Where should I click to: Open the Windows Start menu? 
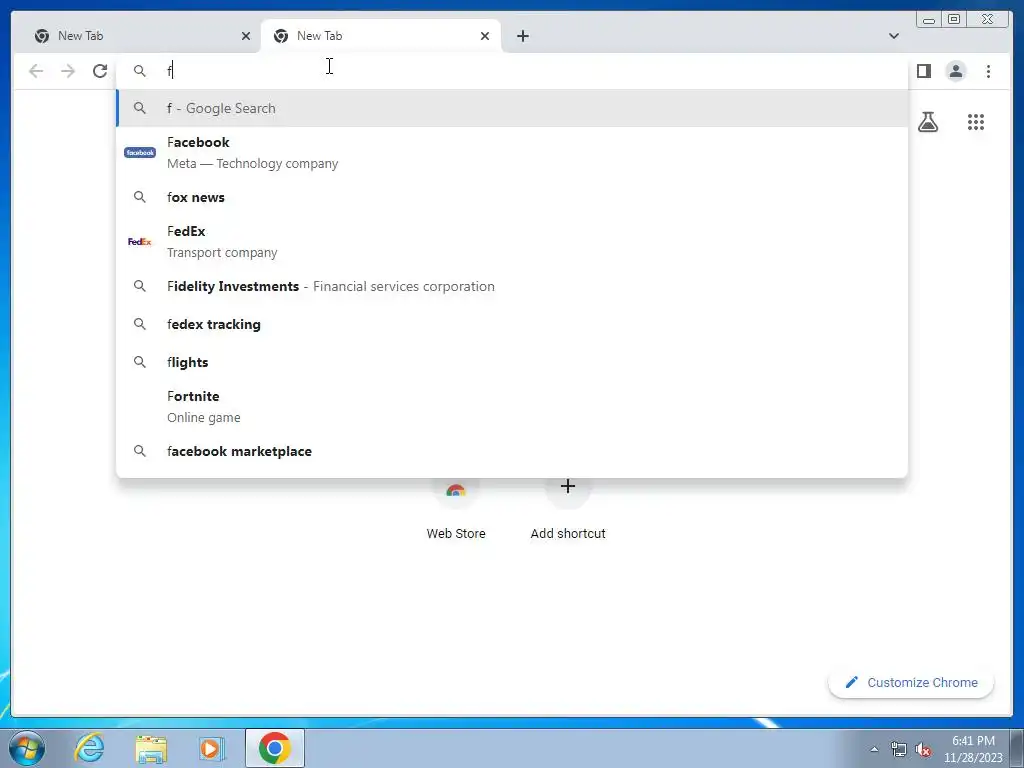(x=27, y=748)
